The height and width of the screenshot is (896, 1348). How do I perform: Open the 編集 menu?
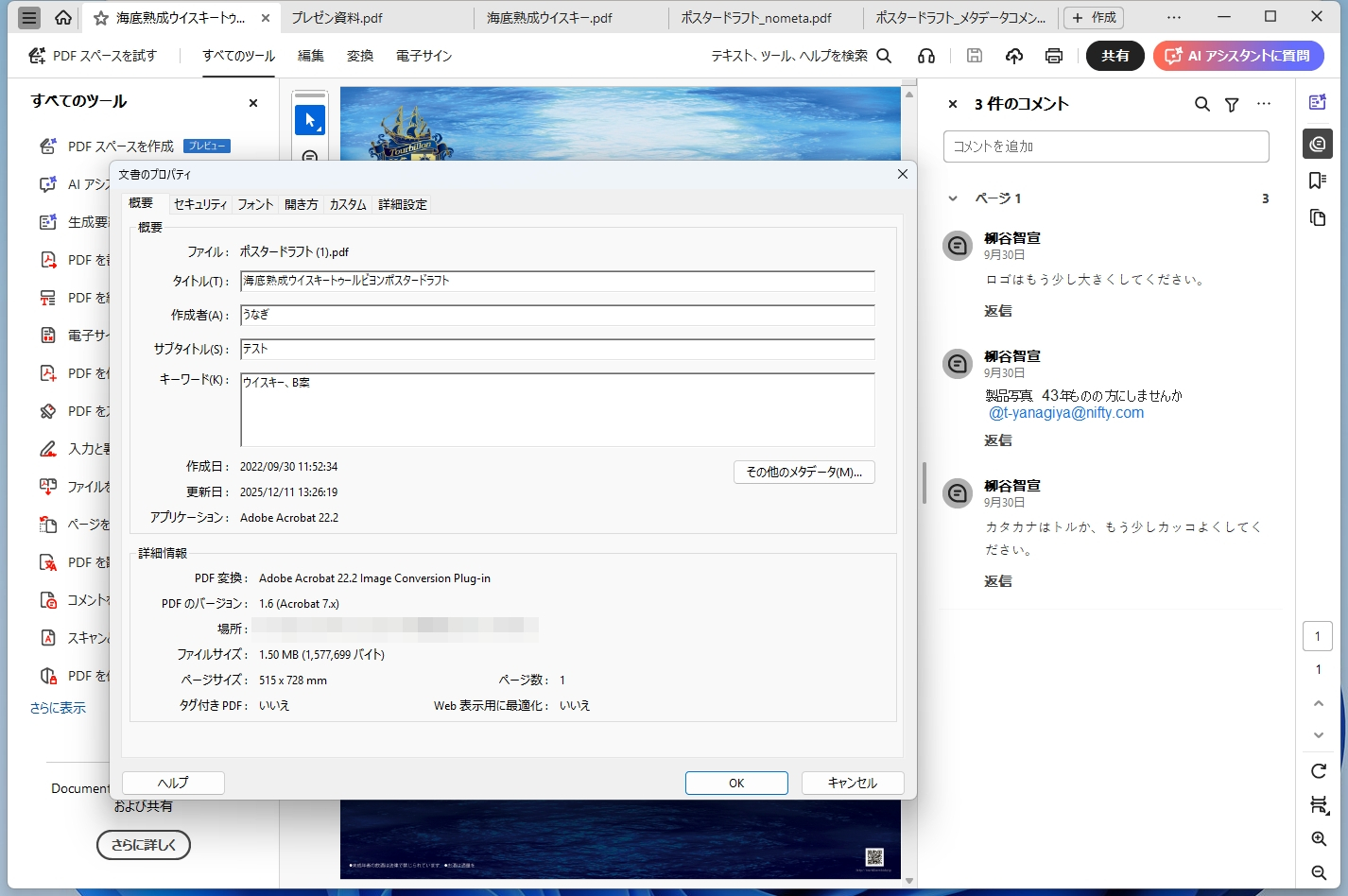pos(310,56)
